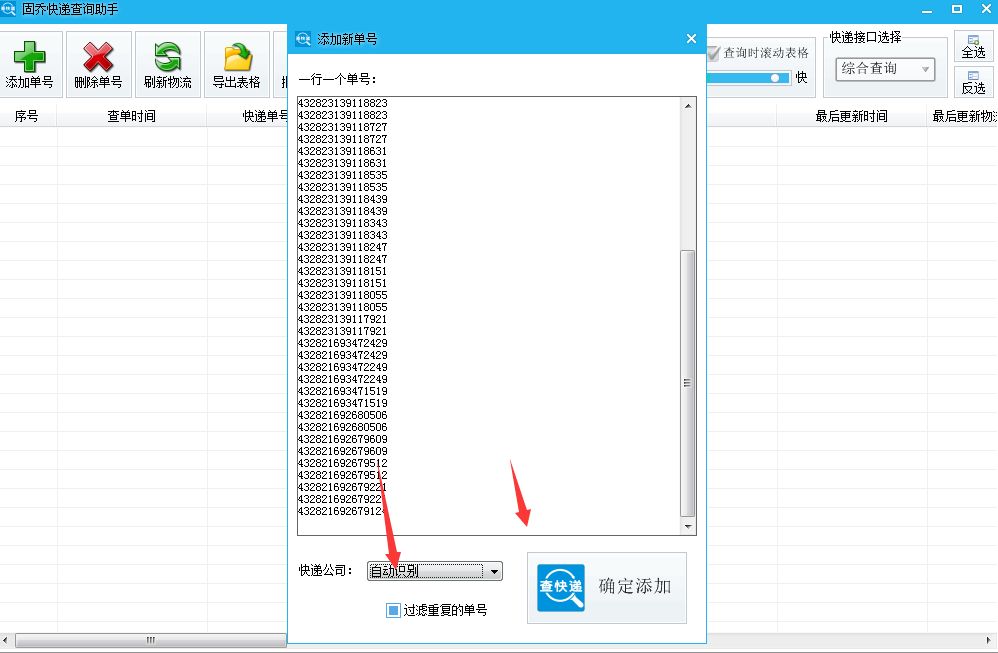Open the 快递公司 dropdown arrow
Image resolution: width=998 pixels, height=653 pixels.
click(494, 570)
